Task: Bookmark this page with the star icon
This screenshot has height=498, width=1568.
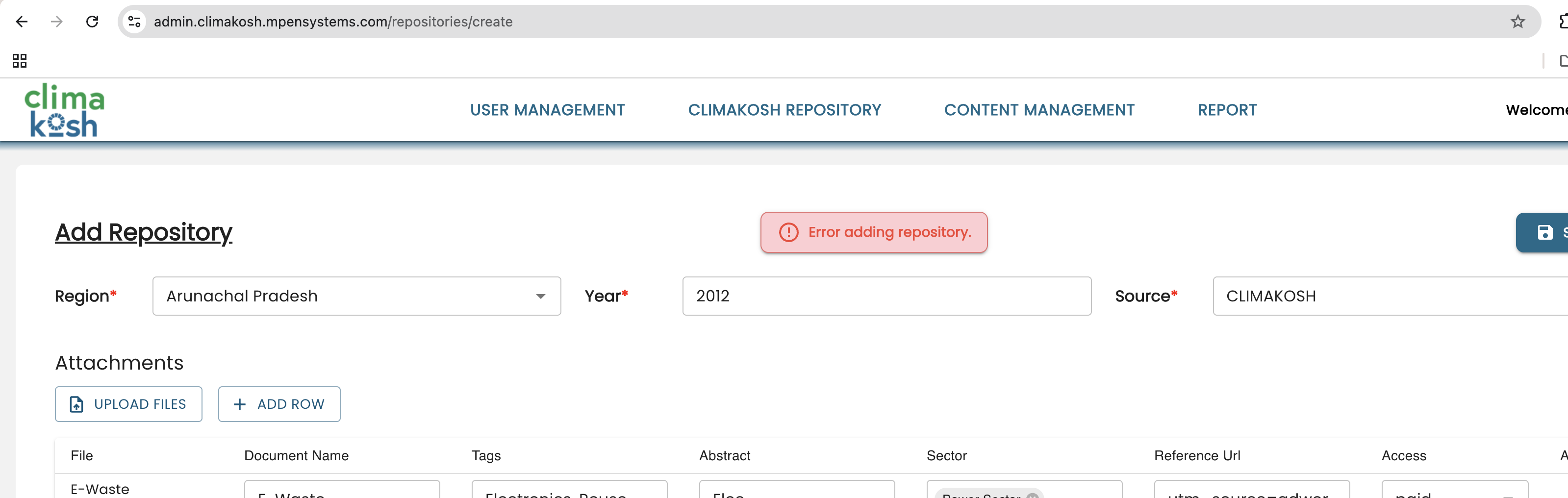Action: [1517, 22]
